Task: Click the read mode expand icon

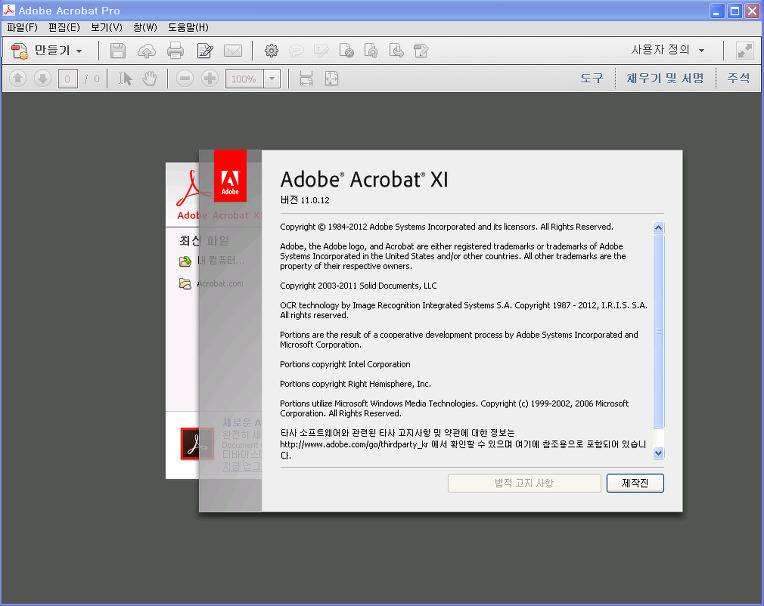Action: [745, 51]
